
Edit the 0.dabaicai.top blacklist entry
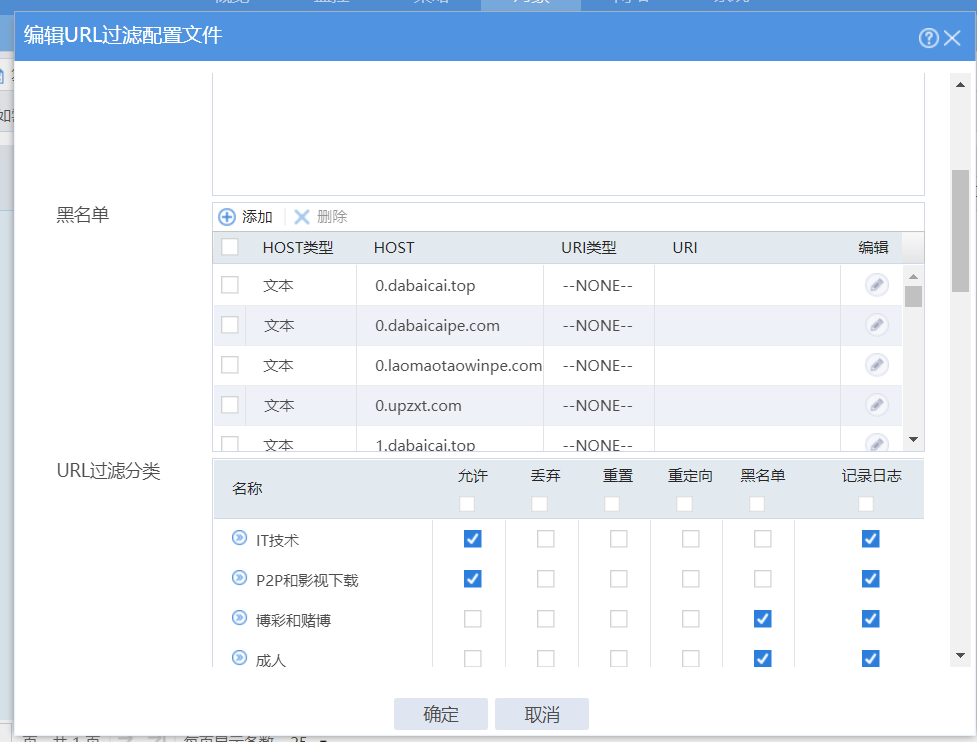coord(876,285)
